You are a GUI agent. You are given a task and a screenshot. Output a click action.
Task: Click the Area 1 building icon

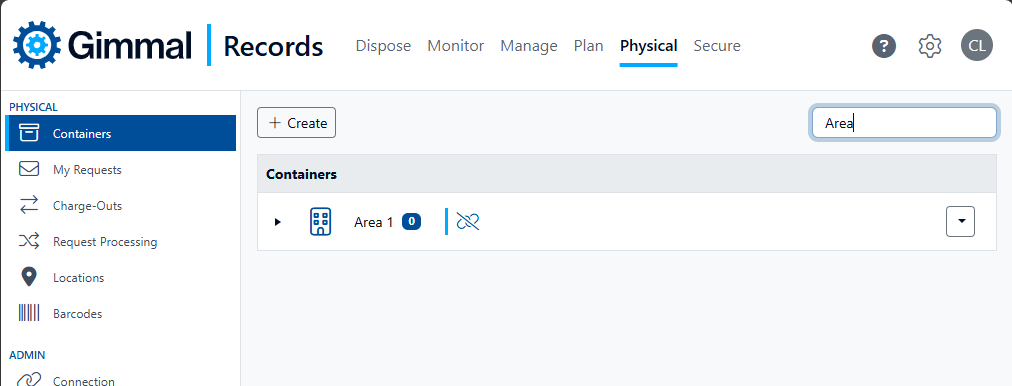[321, 221]
